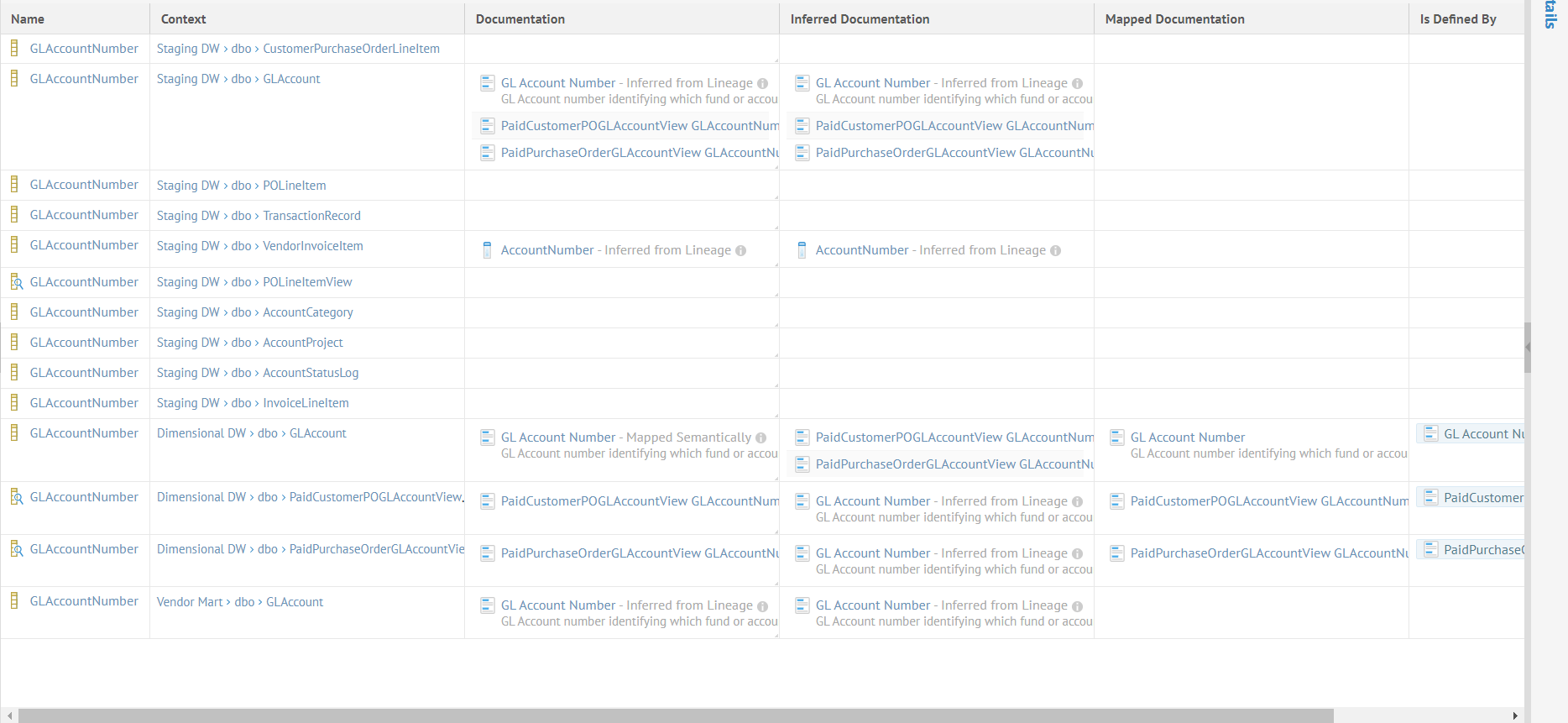Sort by the Mapped Documentation column header
1568x723 pixels.
1174,19
